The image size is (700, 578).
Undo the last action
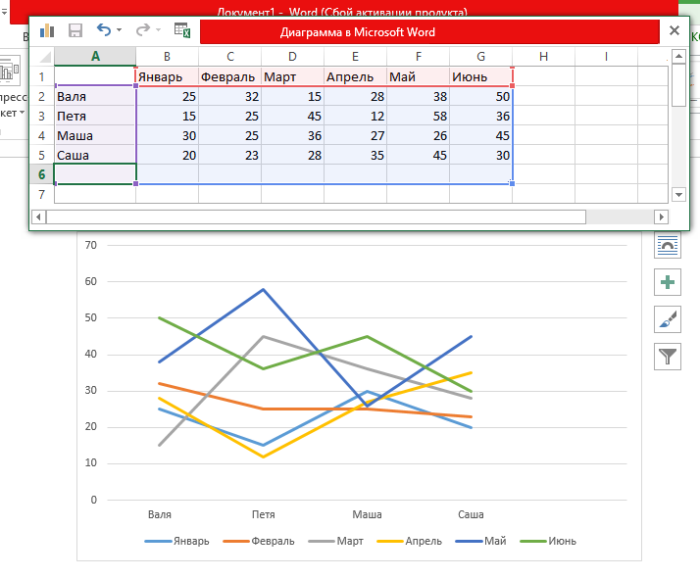[x=104, y=30]
